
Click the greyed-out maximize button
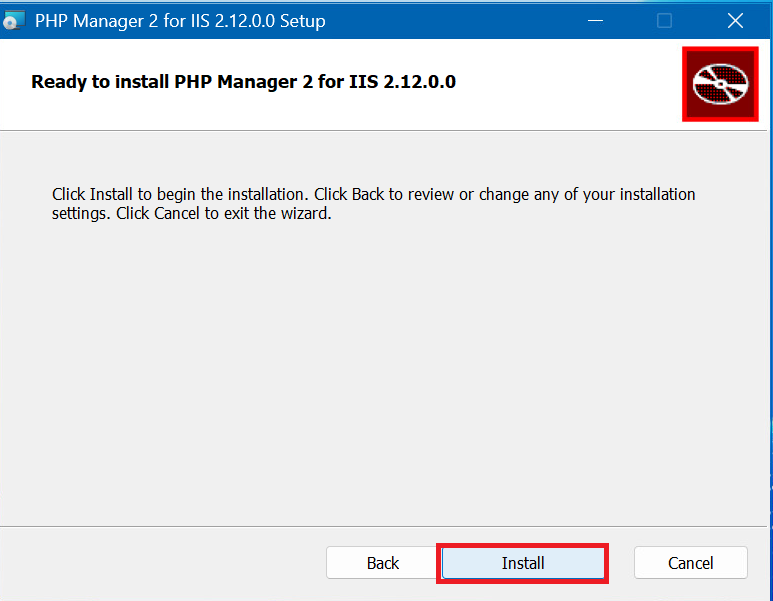pyautogui.click(x=664, y=20)
